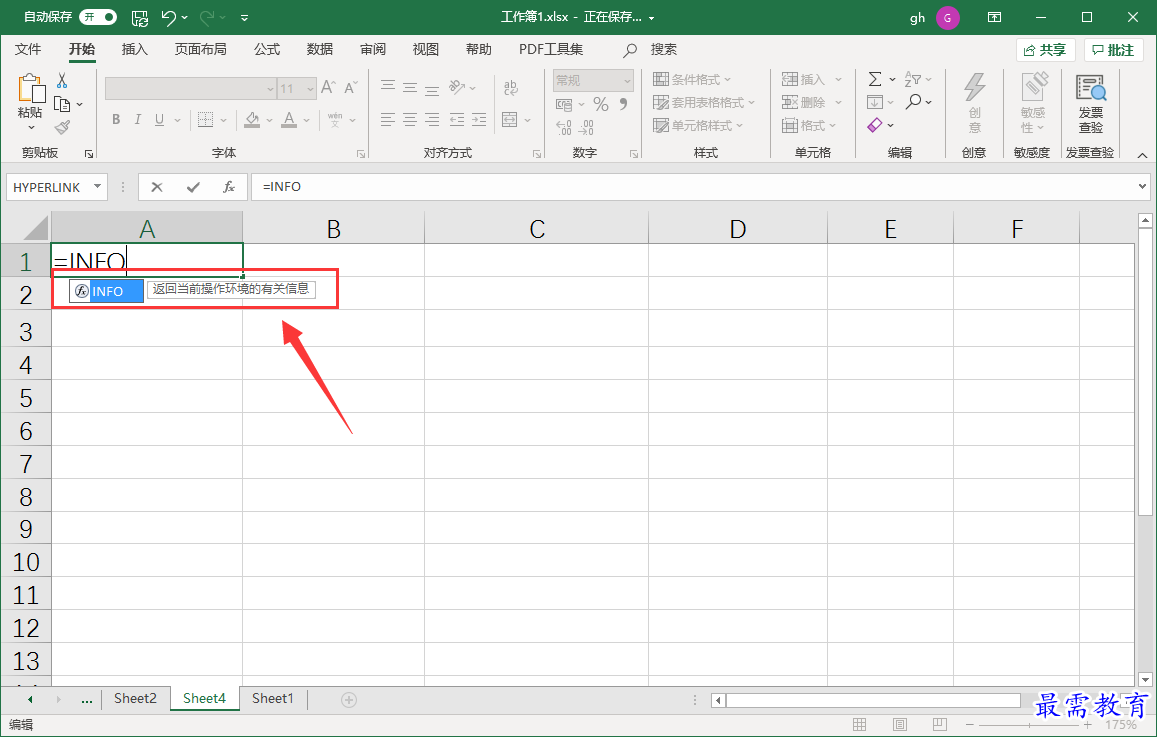This screenshot has height=737, width=1157.
Task: Click the AutoSum sigma icon
Action: (875, 80)
